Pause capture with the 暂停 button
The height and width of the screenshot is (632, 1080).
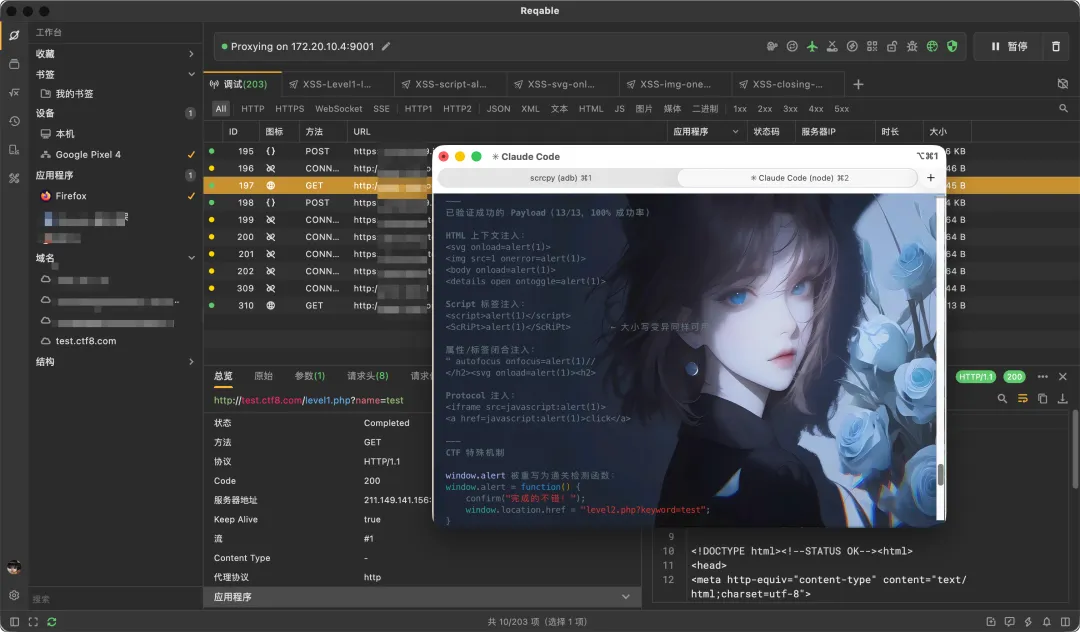pos(1009,46)
